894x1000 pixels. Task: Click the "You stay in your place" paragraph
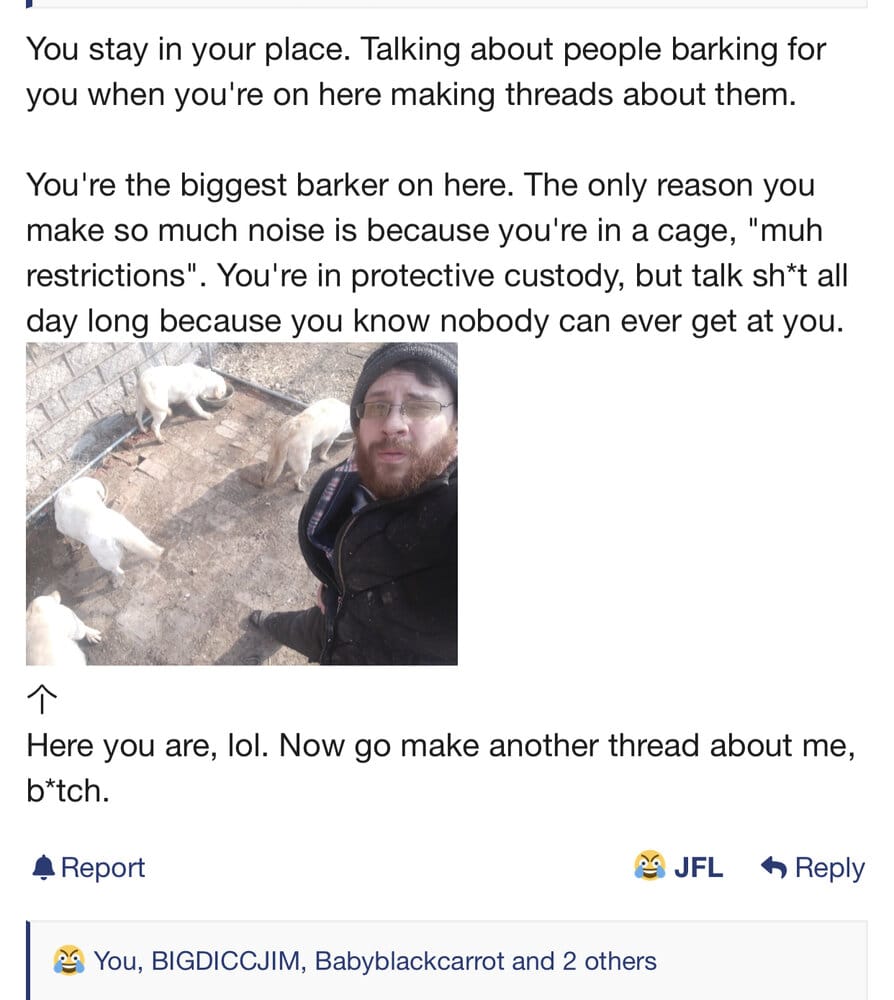coord(426,71)
